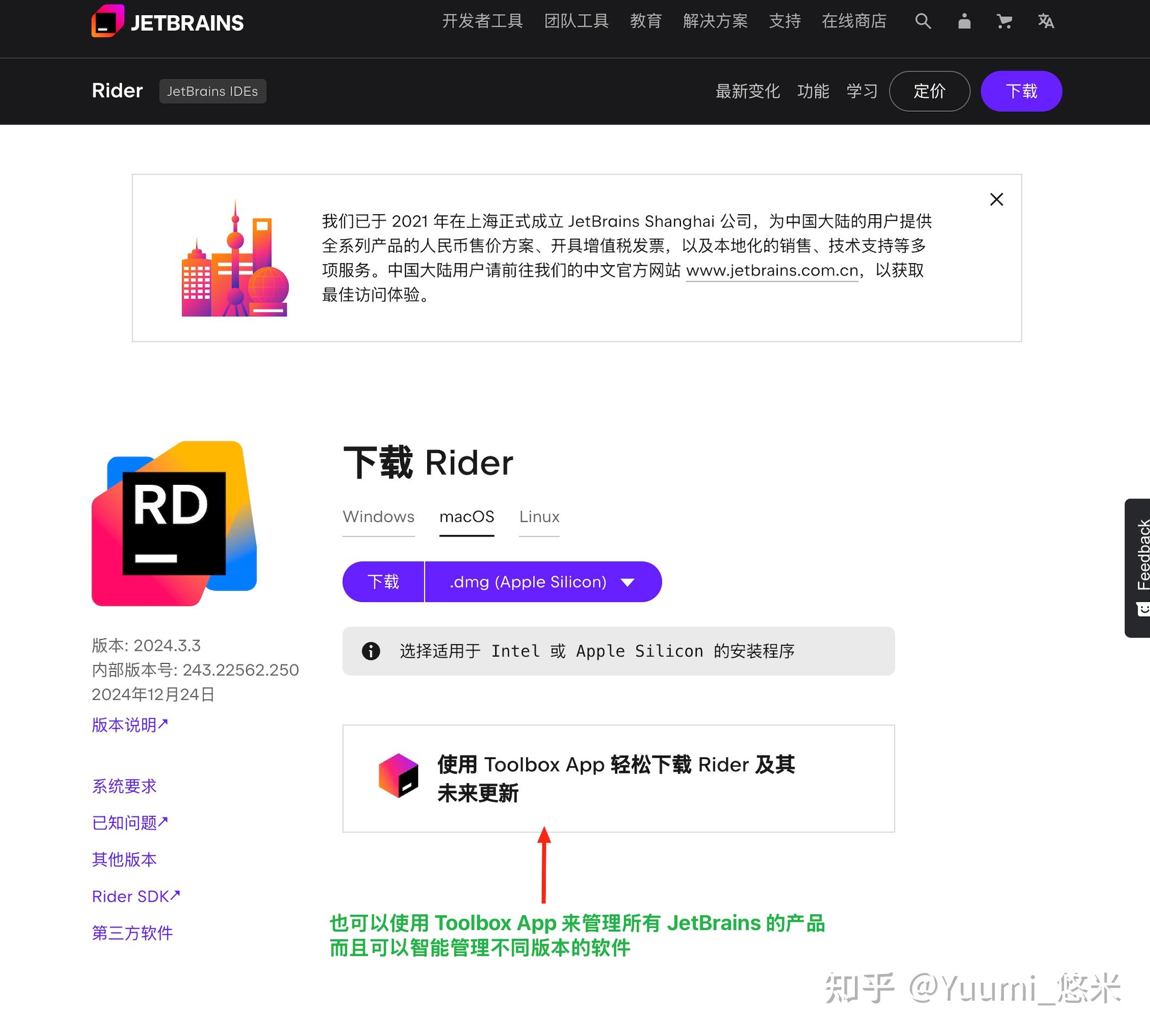Switch to the Linux download tab
The width and height of the screenshot is (1150, 1036).
tap(538, 517)
